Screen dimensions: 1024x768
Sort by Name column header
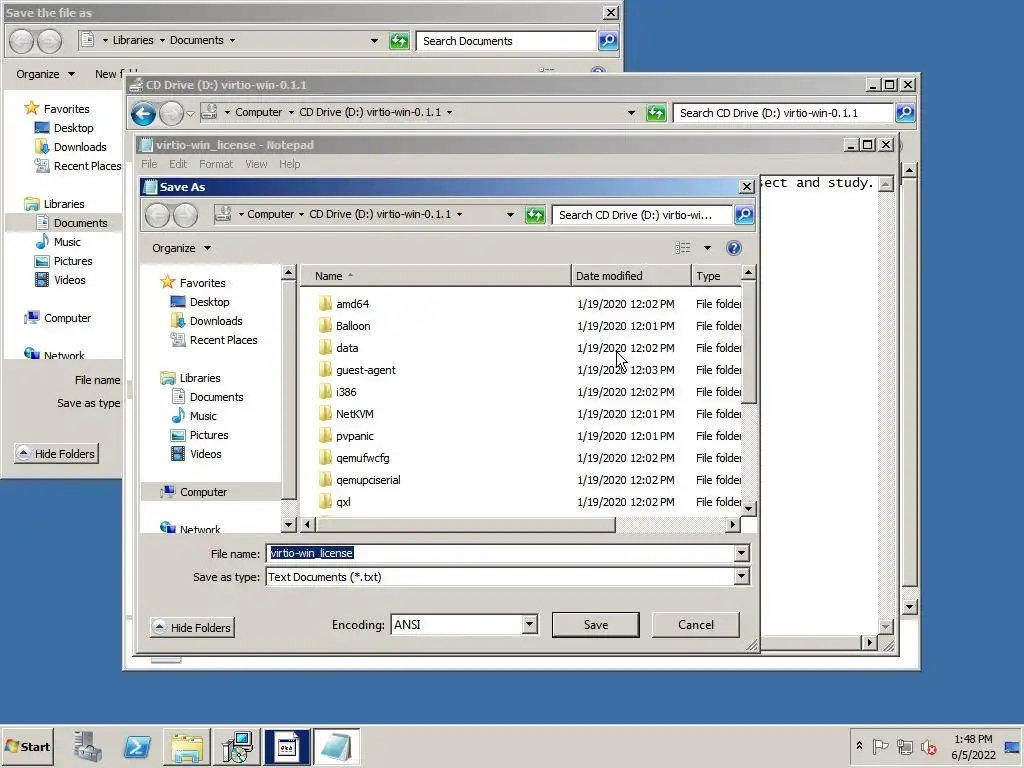point(436,276)
